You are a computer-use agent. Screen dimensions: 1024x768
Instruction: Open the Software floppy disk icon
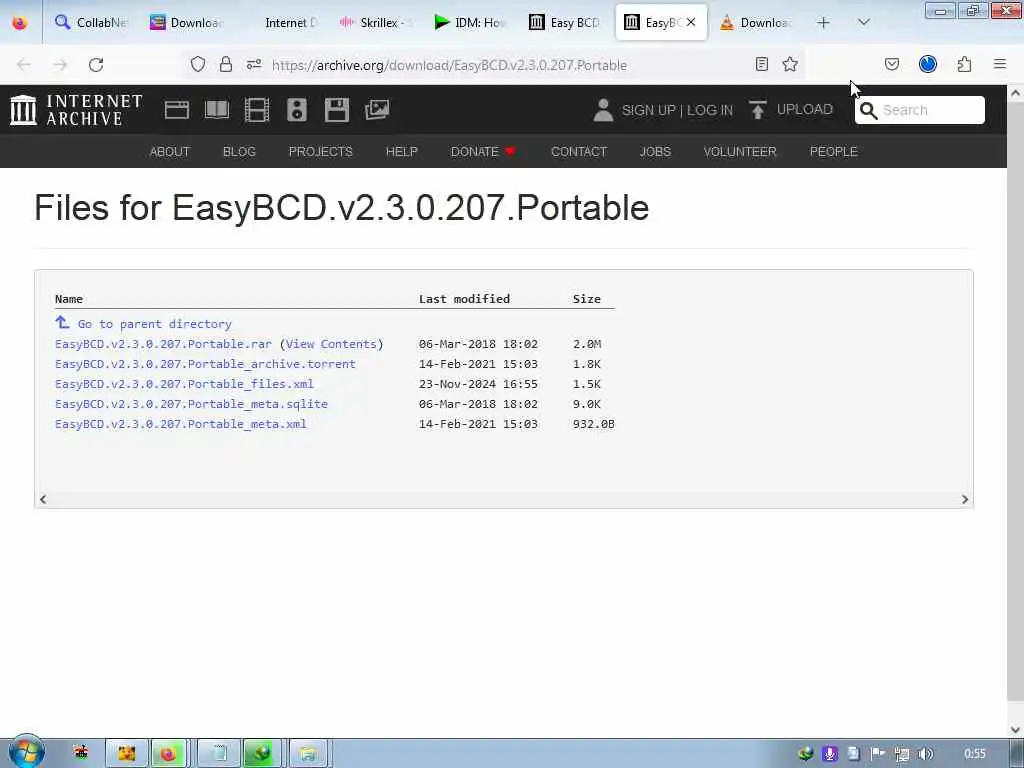(x=336, y=110)
